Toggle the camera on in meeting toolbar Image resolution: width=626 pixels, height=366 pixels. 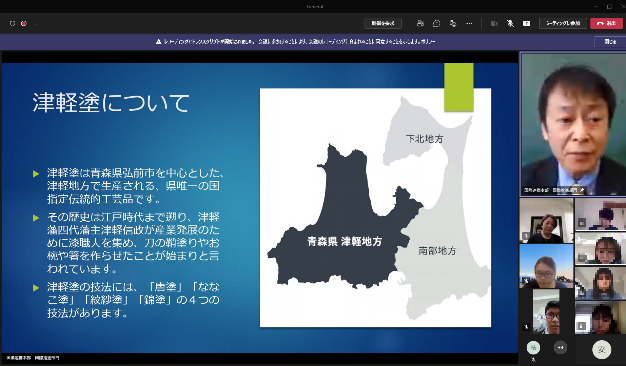click(494, 24)
